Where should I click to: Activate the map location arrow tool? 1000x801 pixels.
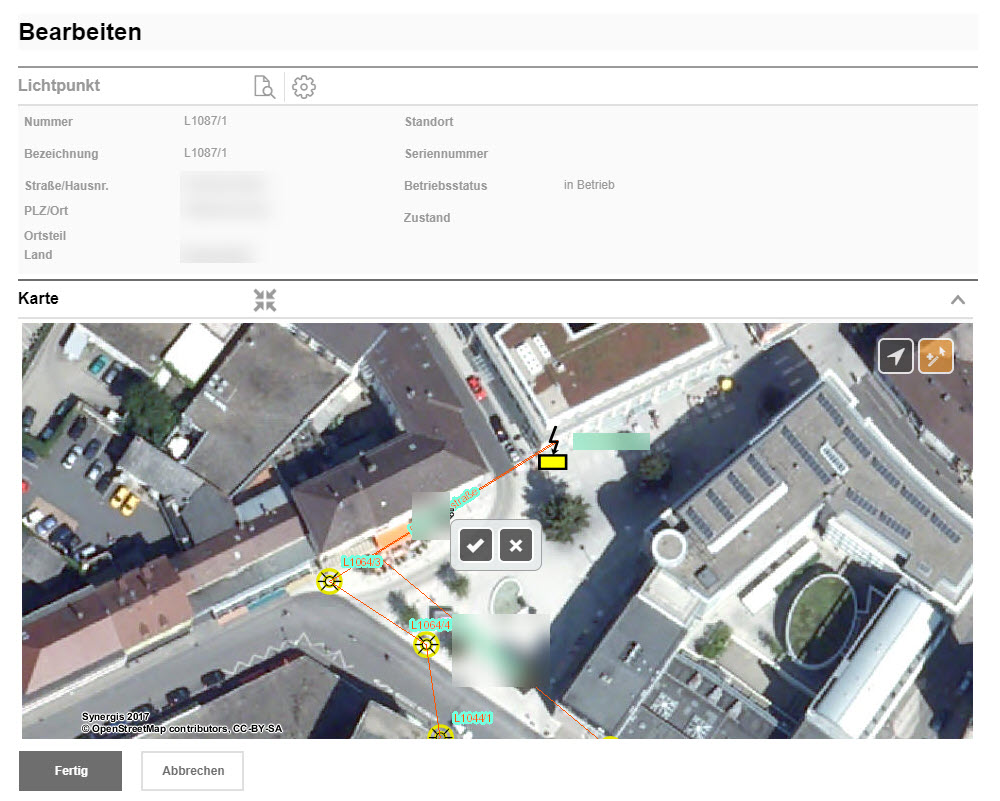[896, 357]
